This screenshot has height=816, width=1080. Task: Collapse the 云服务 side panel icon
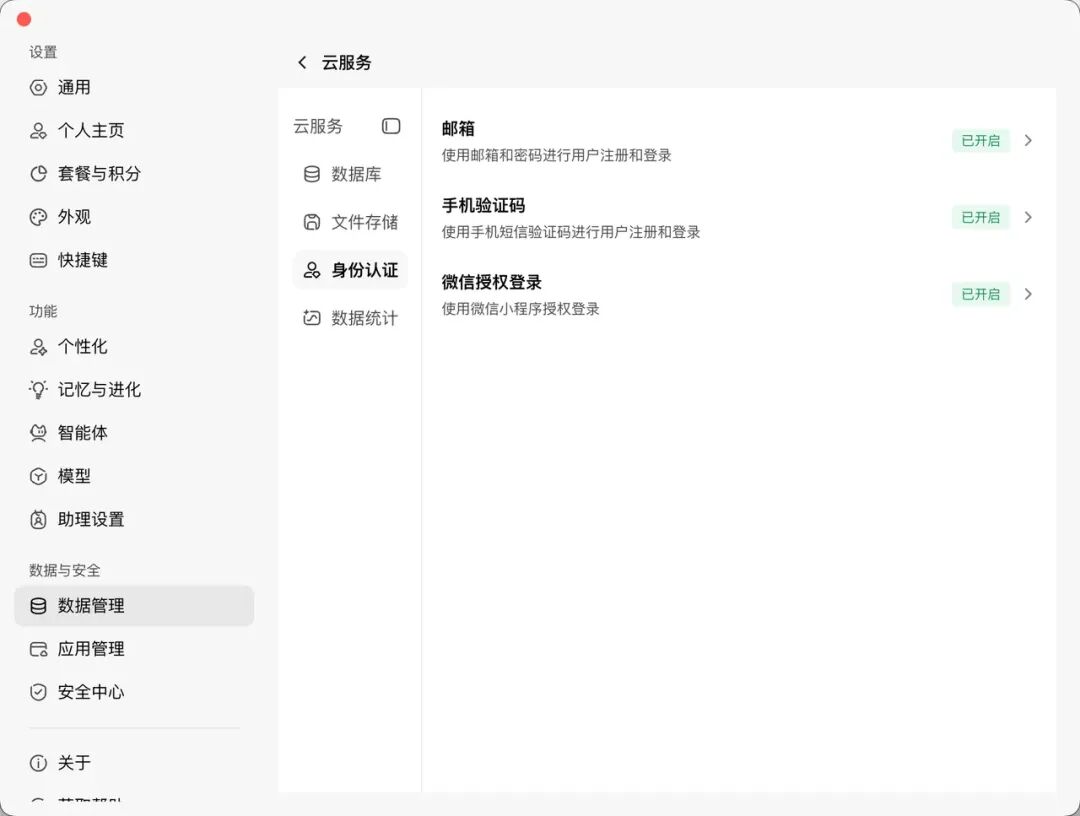coord(391,126)
